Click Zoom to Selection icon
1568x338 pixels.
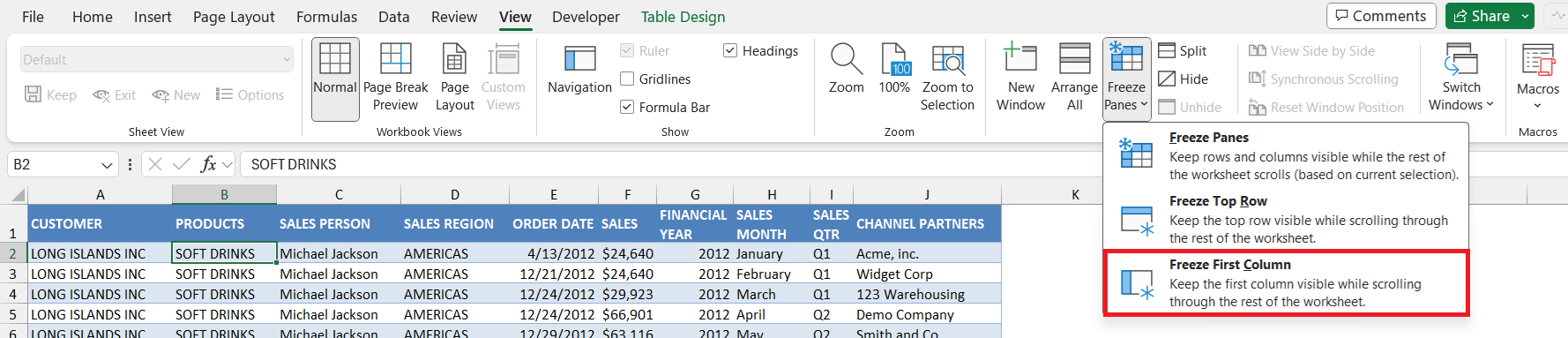click(947, 59)
